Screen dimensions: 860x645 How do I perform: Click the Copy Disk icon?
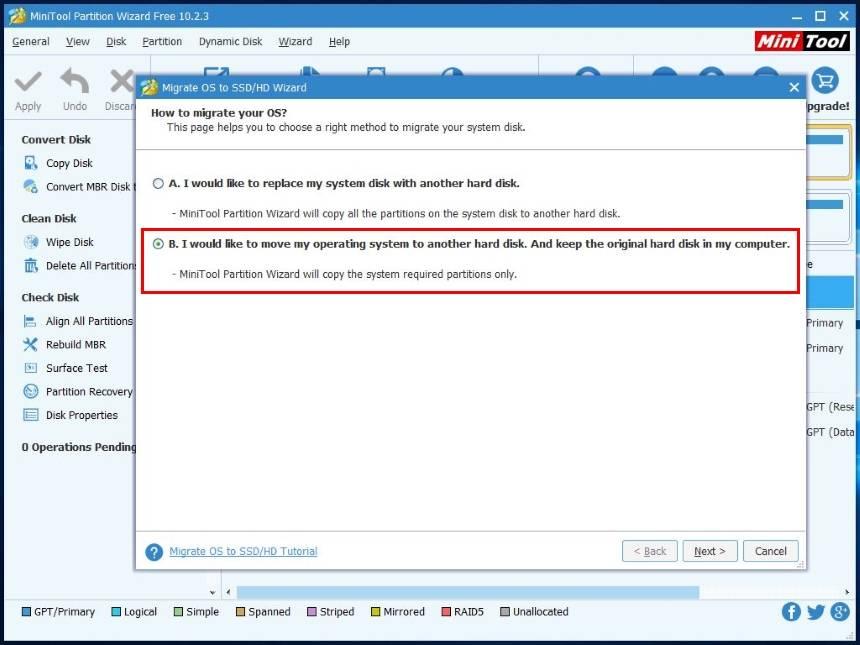[30, 163]
